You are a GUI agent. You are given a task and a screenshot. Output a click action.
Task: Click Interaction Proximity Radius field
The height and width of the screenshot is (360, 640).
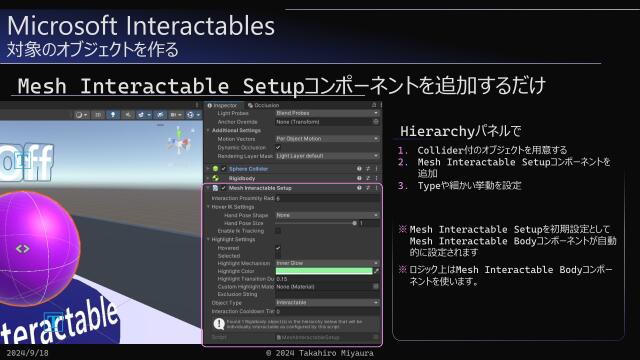click(327, 198)
